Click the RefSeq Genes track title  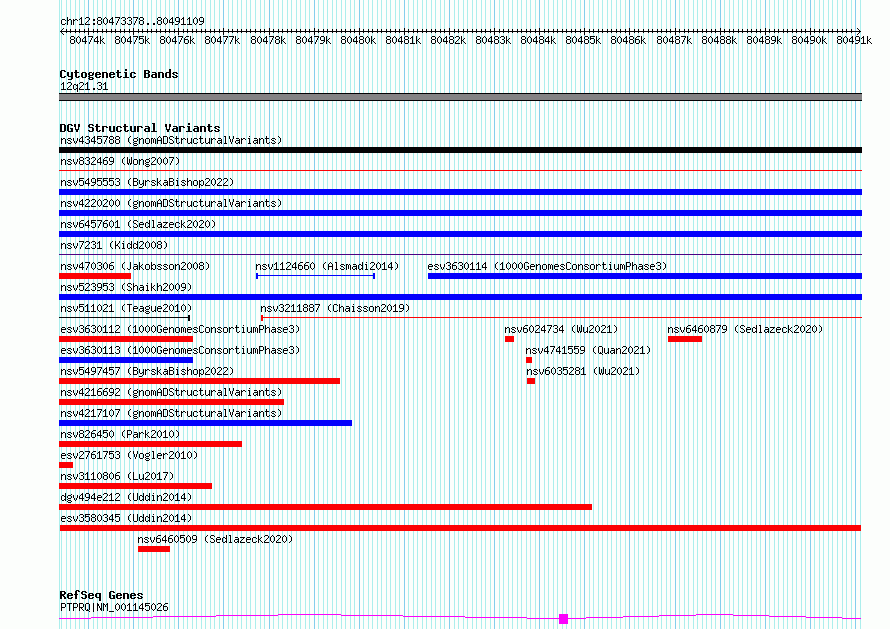pyautogui.click(x=101, y=595)
